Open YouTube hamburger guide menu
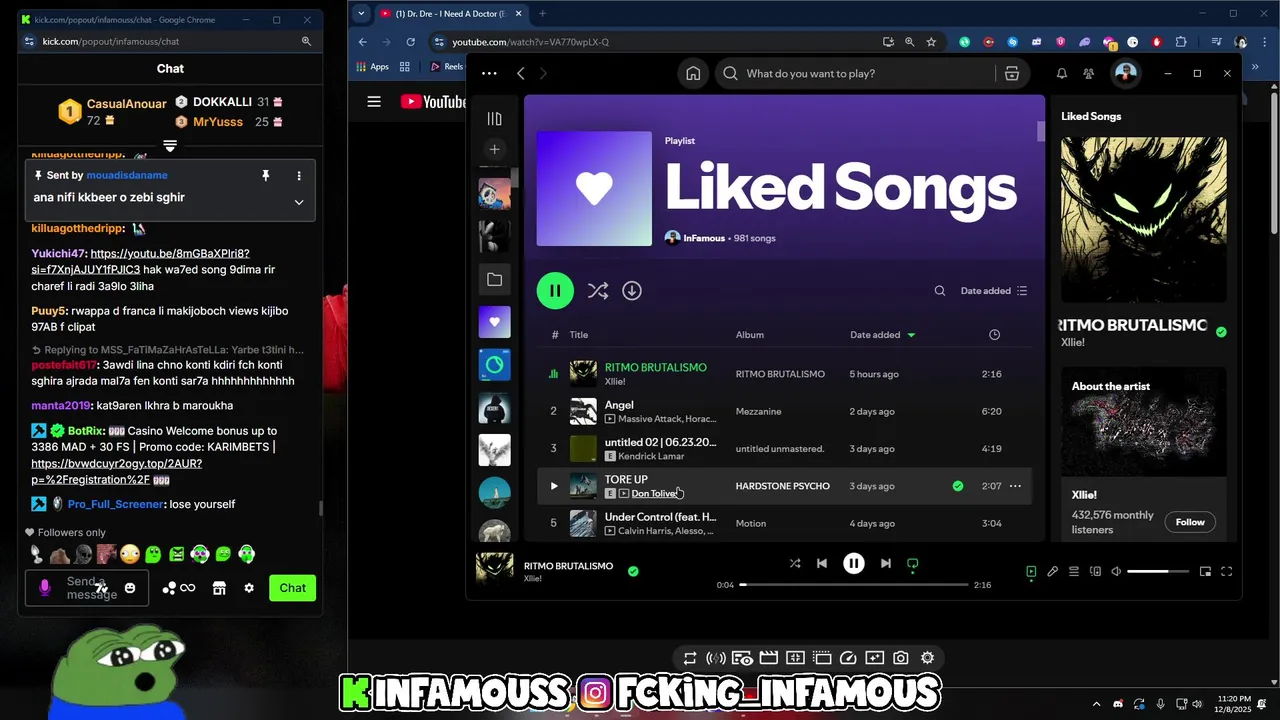This screenshot has height=720, width=1280. pos(374,101)
